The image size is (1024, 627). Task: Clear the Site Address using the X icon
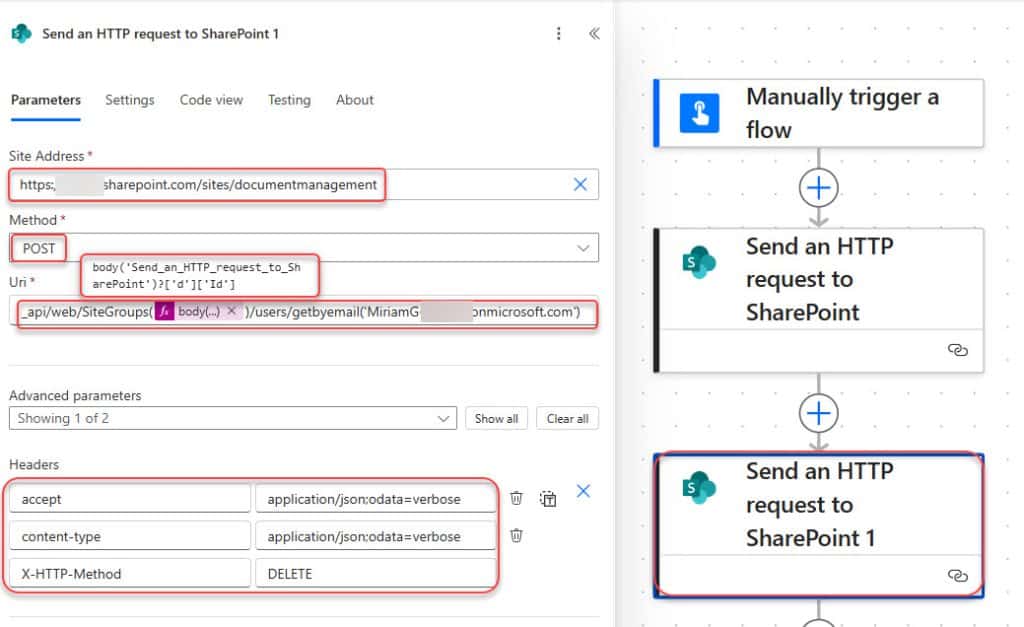coord(579,184)
